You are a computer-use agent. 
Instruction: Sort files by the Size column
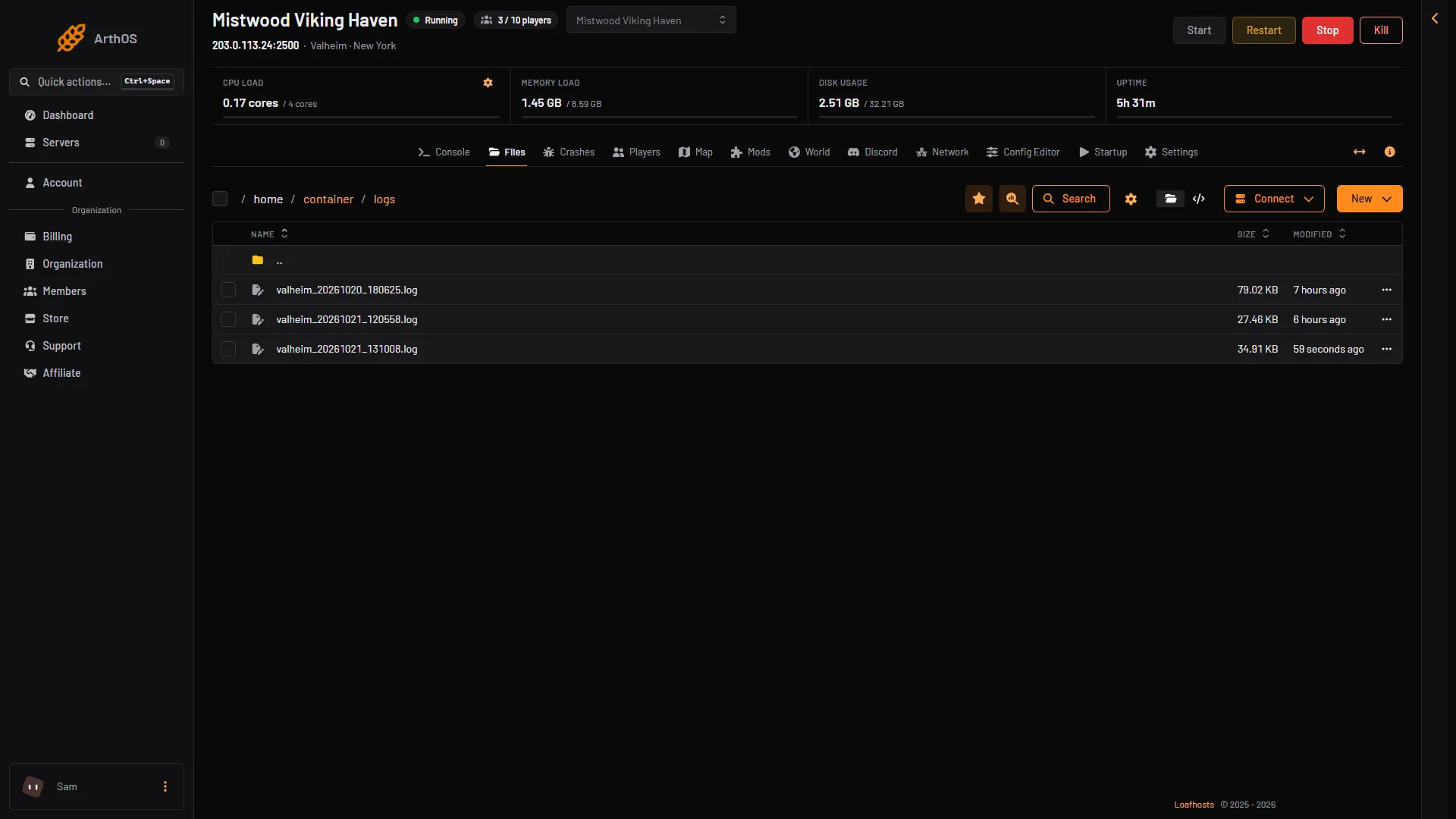click(1254, 234)
